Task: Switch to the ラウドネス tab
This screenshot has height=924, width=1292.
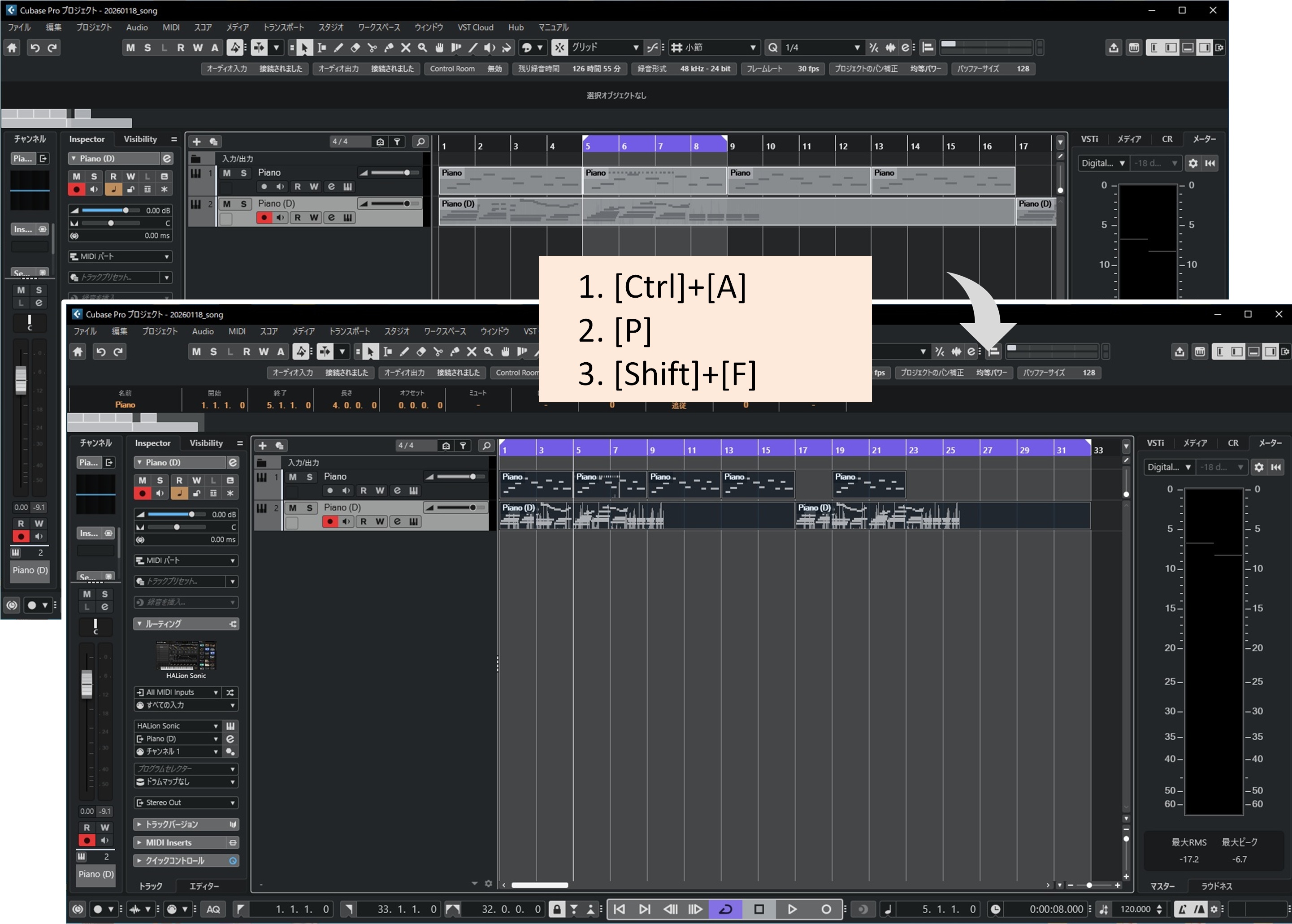Action: [x=1216, y=886]
